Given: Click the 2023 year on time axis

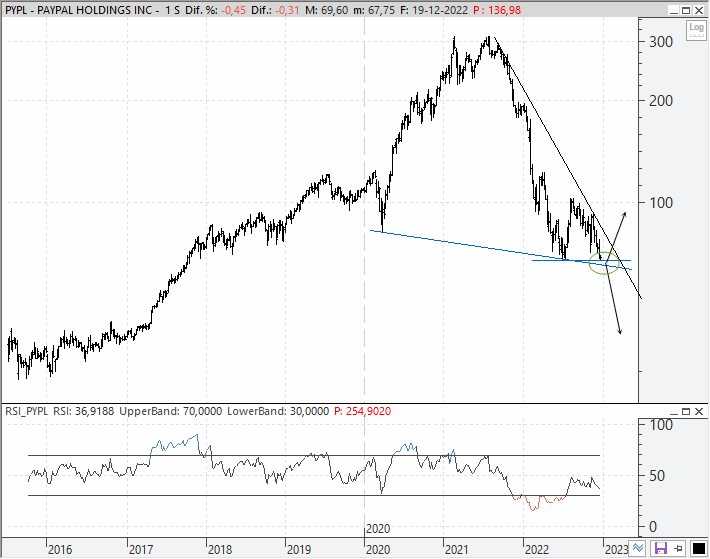Looking at the screenshot, I should [617, 549].
